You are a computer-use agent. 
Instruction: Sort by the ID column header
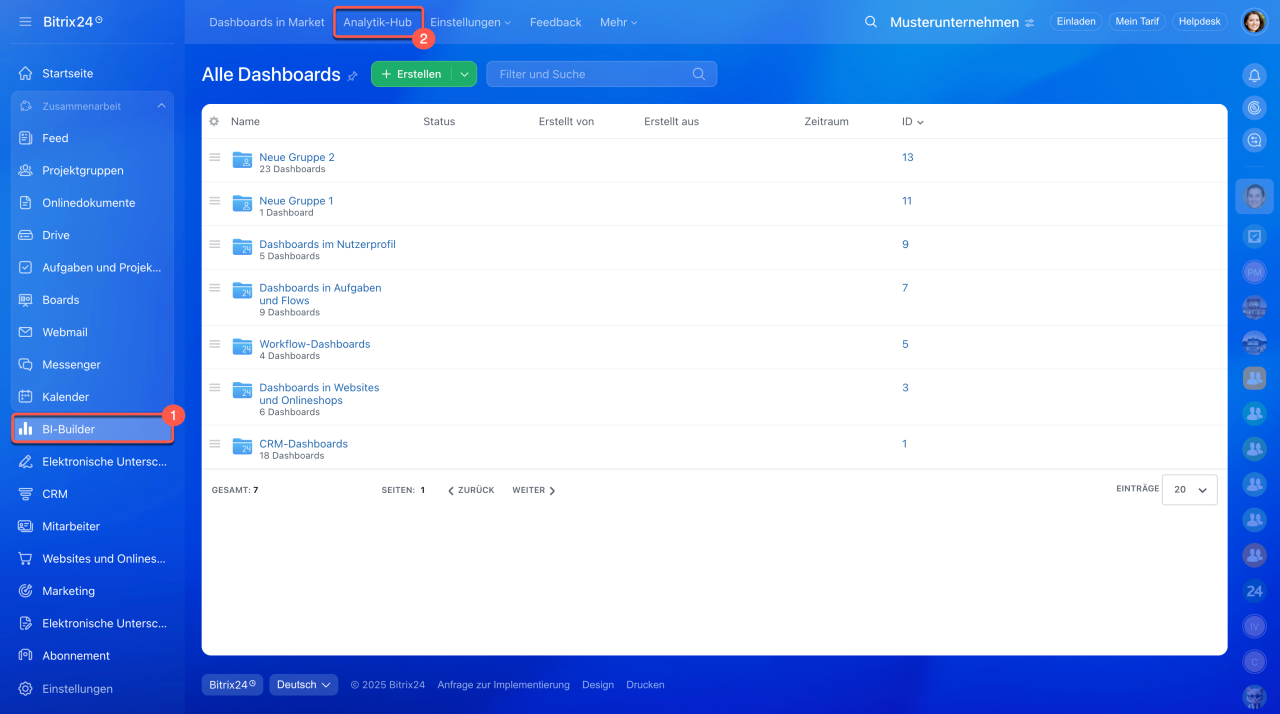pos(912,122)
